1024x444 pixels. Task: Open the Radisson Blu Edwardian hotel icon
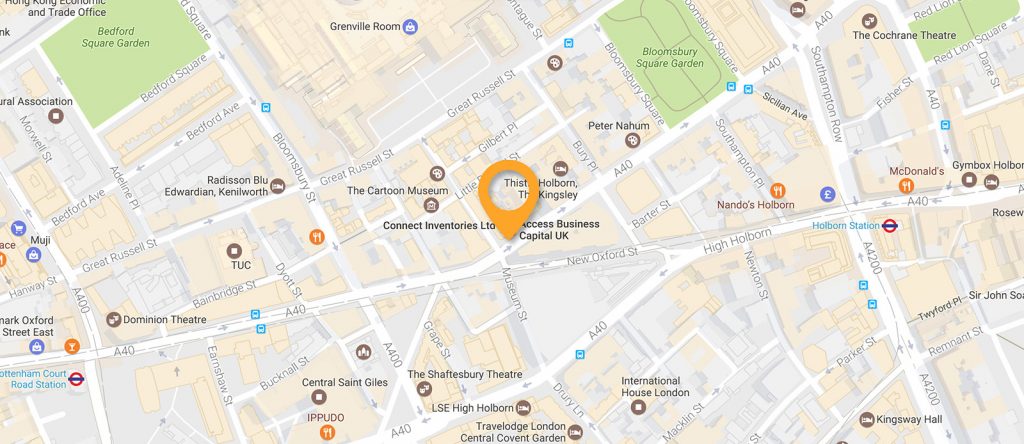pyautogui.click(x=278, y=186)
